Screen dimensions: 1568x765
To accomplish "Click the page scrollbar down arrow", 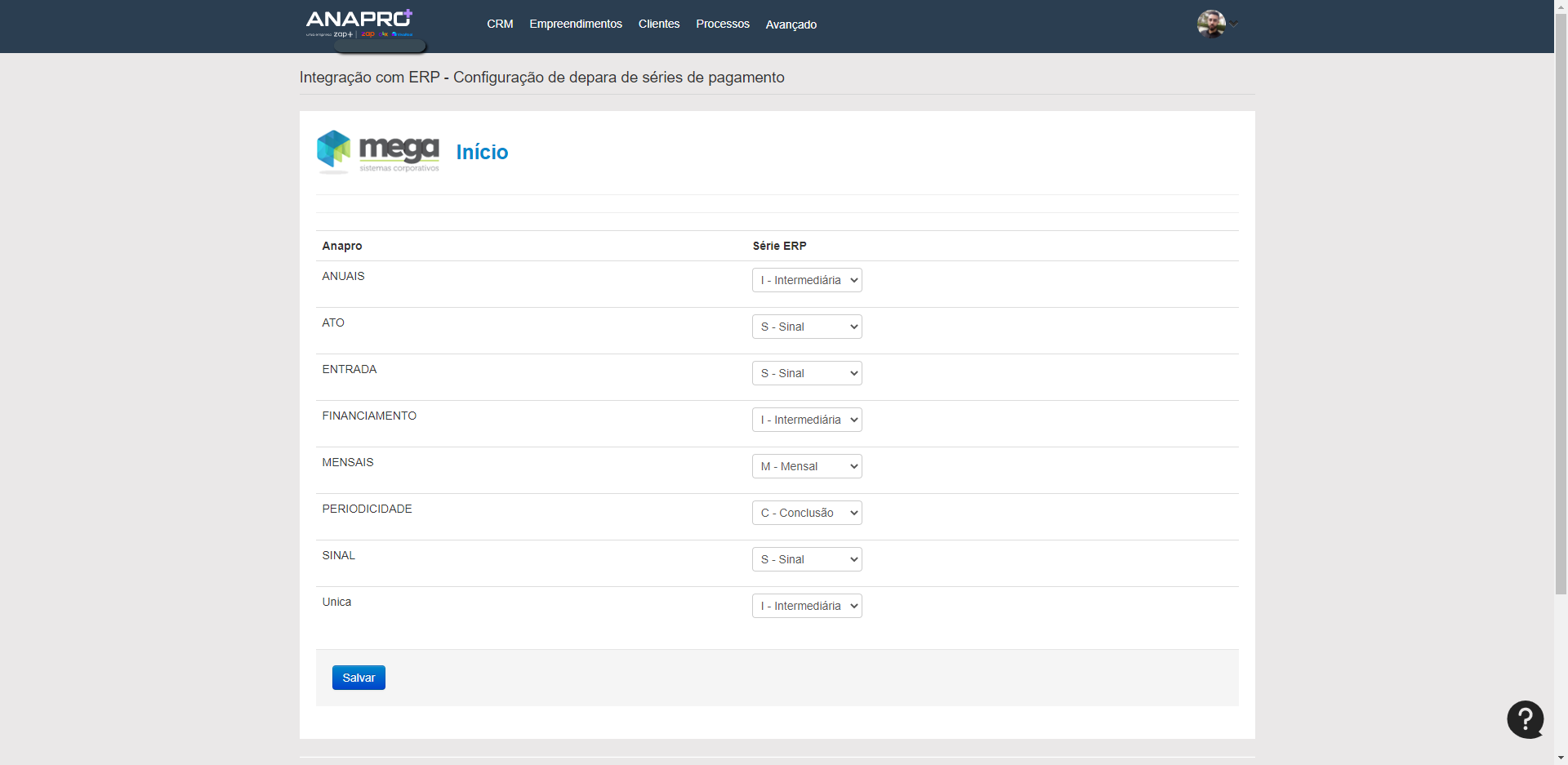I will click(1561, 758).
